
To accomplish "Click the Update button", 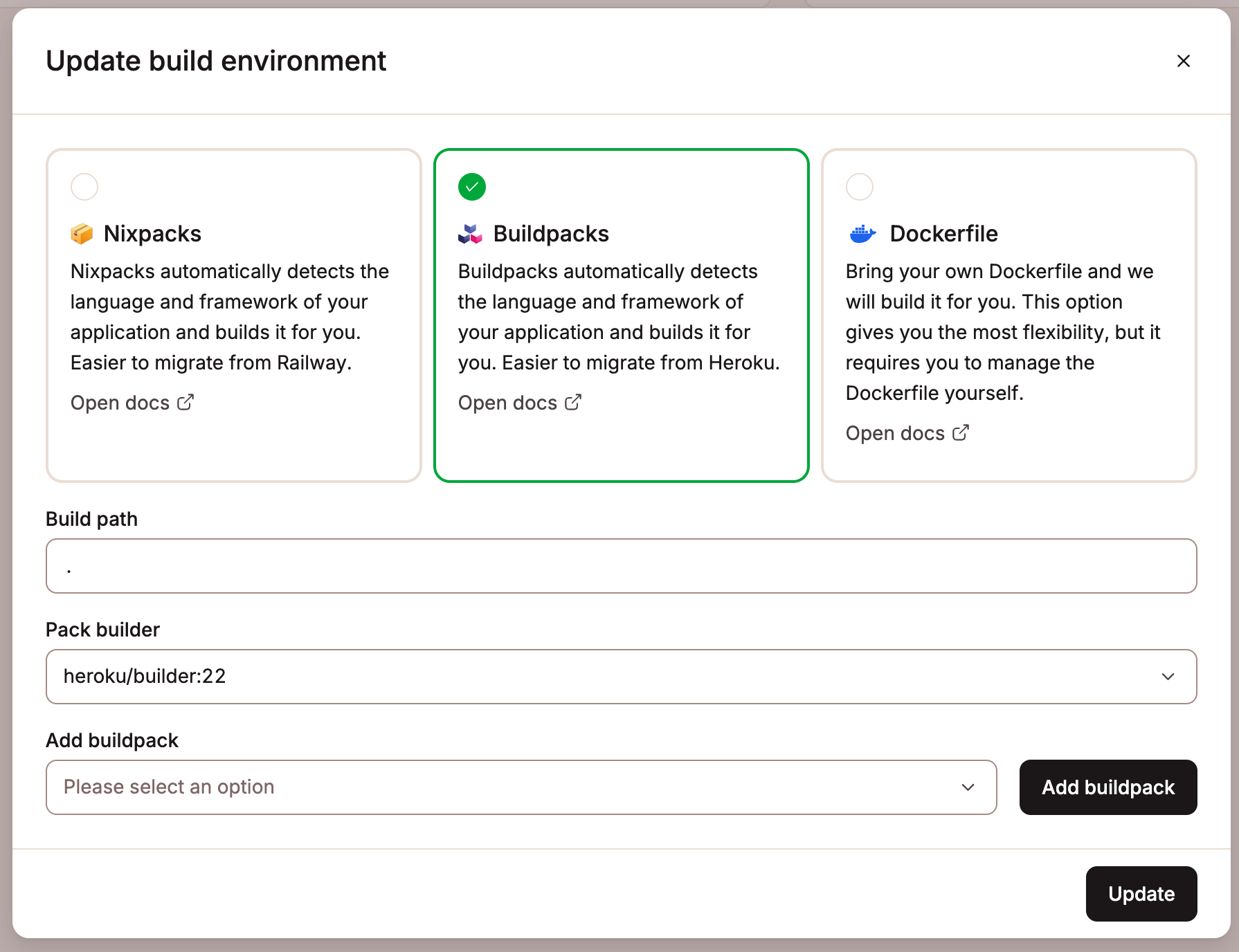I will coord(1141,893).
